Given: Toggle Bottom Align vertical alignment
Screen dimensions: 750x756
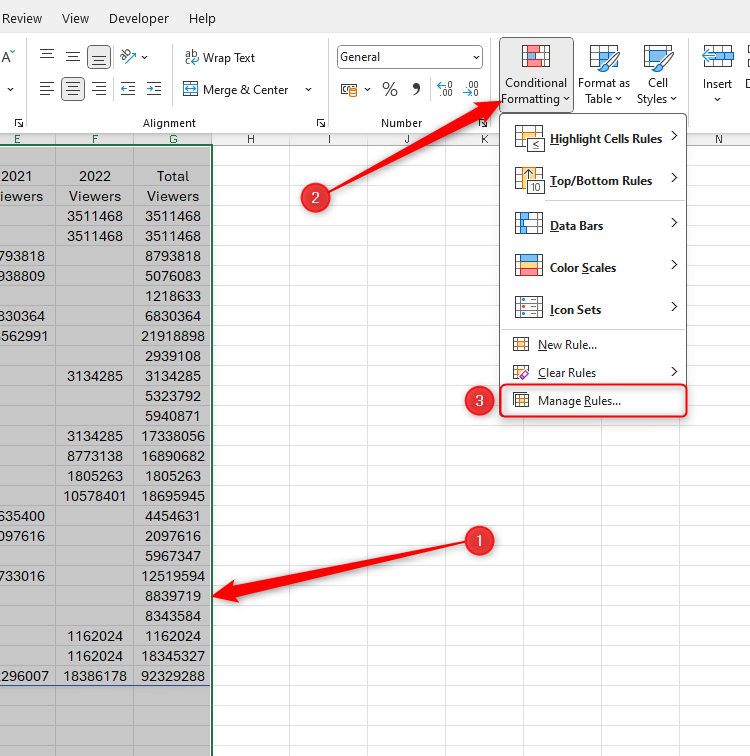Looking at the screenshot, I should click(x=98, y=57).
